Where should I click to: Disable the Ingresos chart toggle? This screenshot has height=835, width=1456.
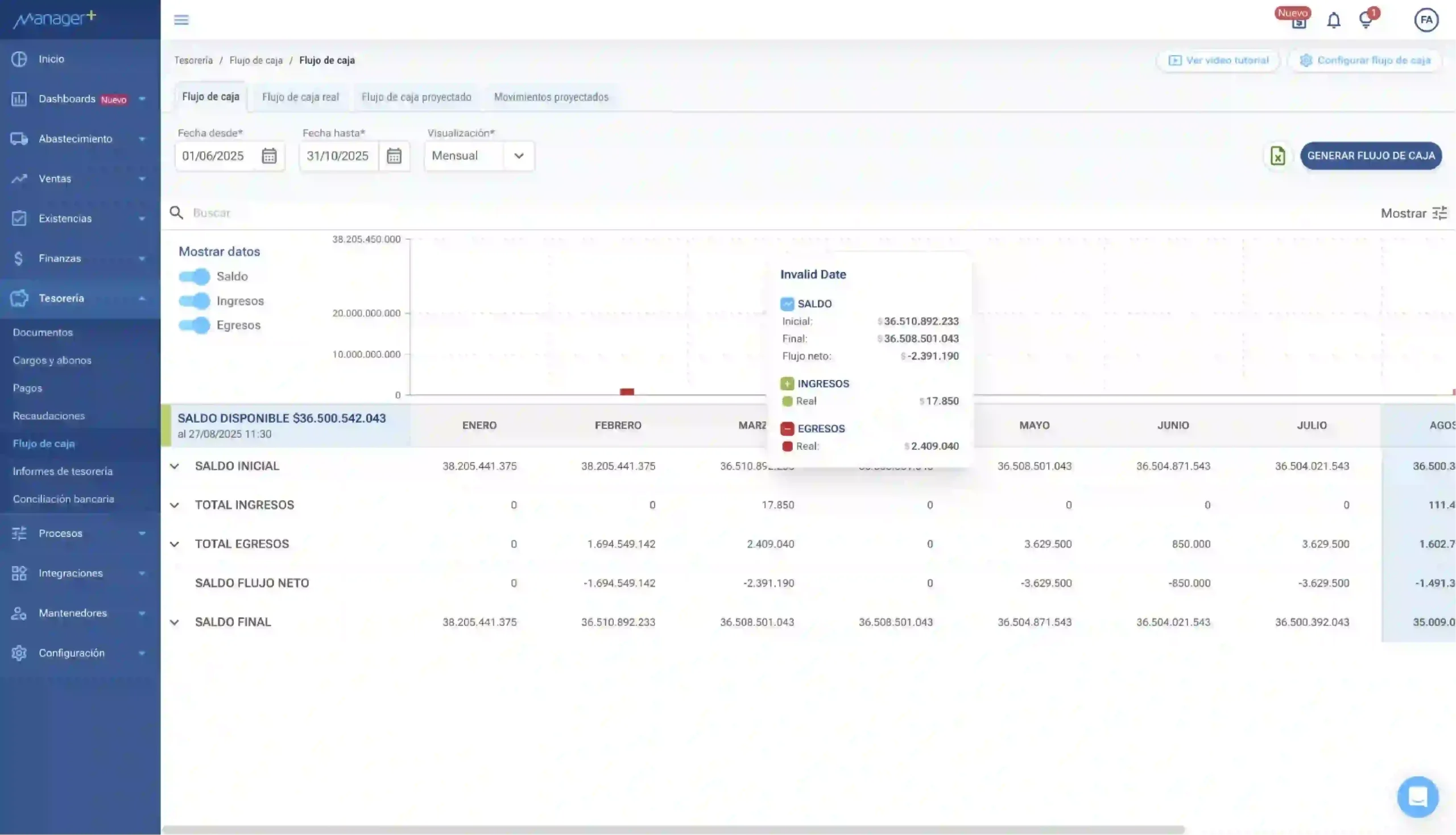(195, 301)
